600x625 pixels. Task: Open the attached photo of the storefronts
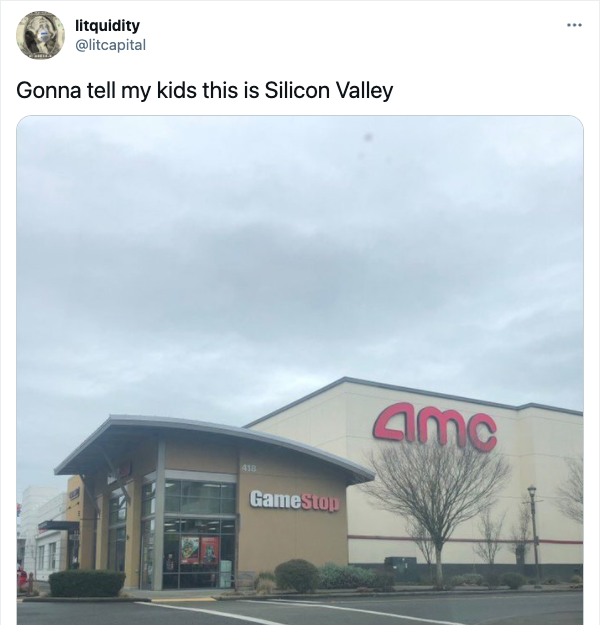pyautogui.click(x=300, y=370)
